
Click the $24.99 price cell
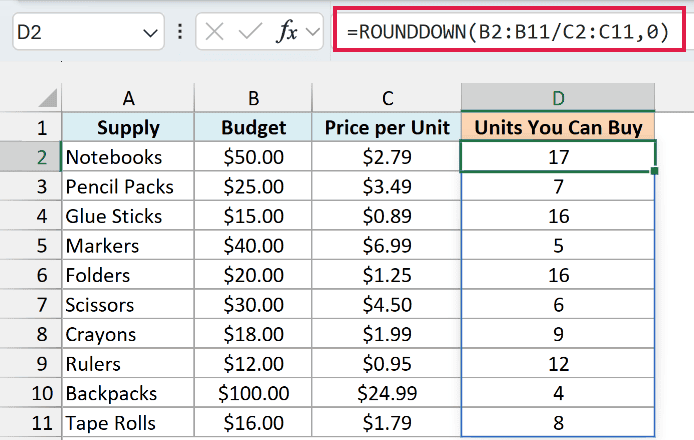pos(387,393)
